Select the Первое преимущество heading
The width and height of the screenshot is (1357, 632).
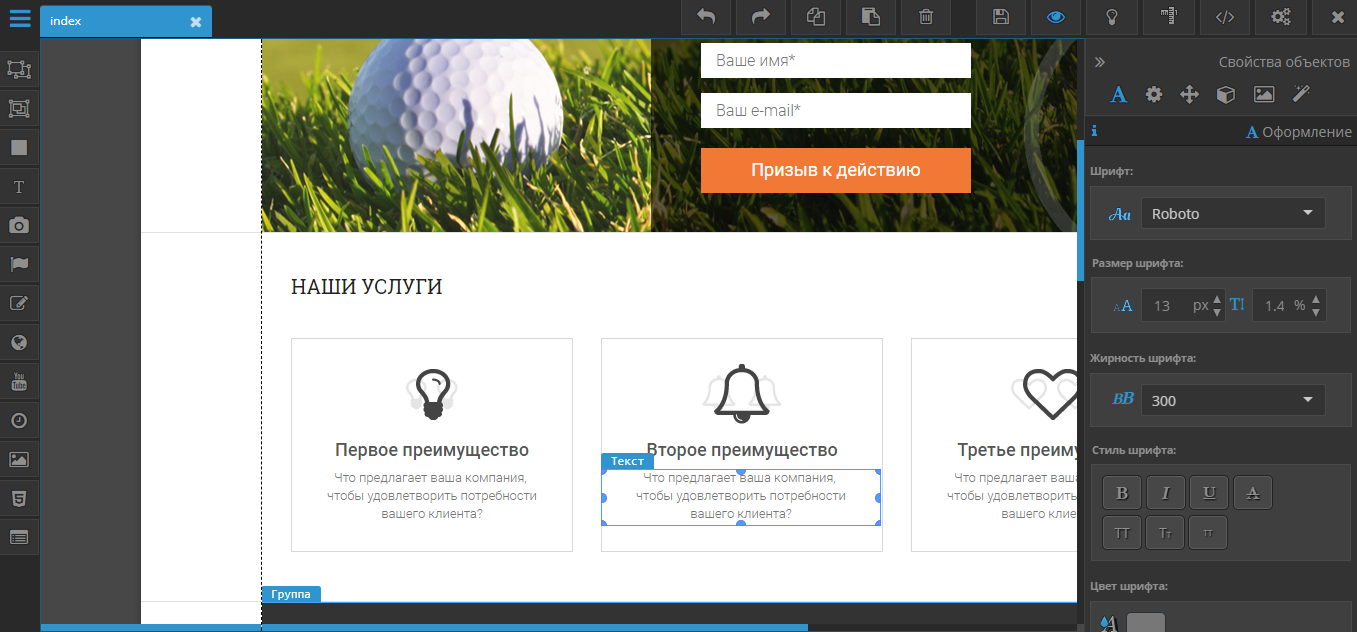pos(432,450)
